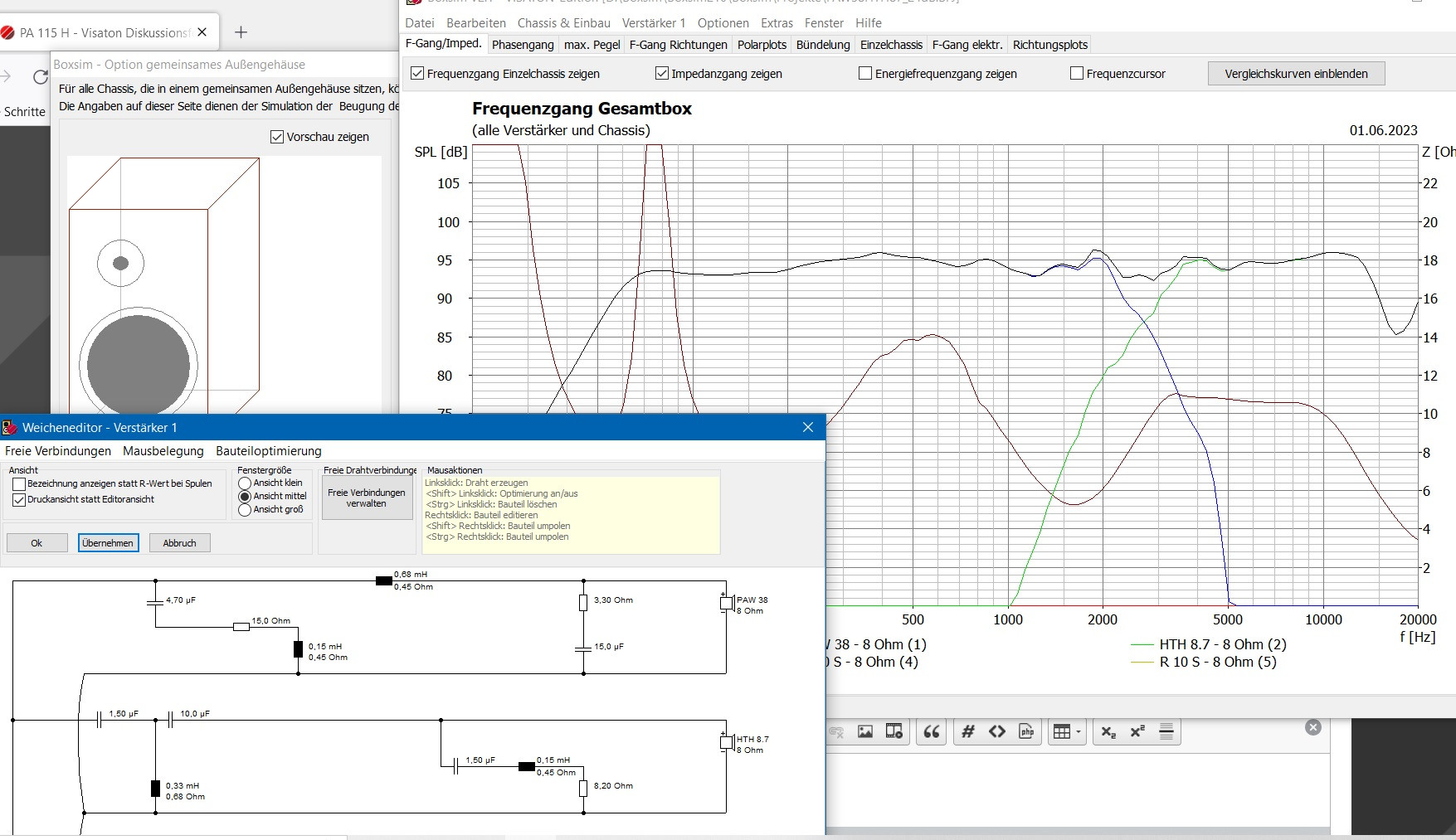1456x840 pixels.
Task: Uncheck Vorschau zeigen in Boxsim option window
Action: (x=277, y=137)
